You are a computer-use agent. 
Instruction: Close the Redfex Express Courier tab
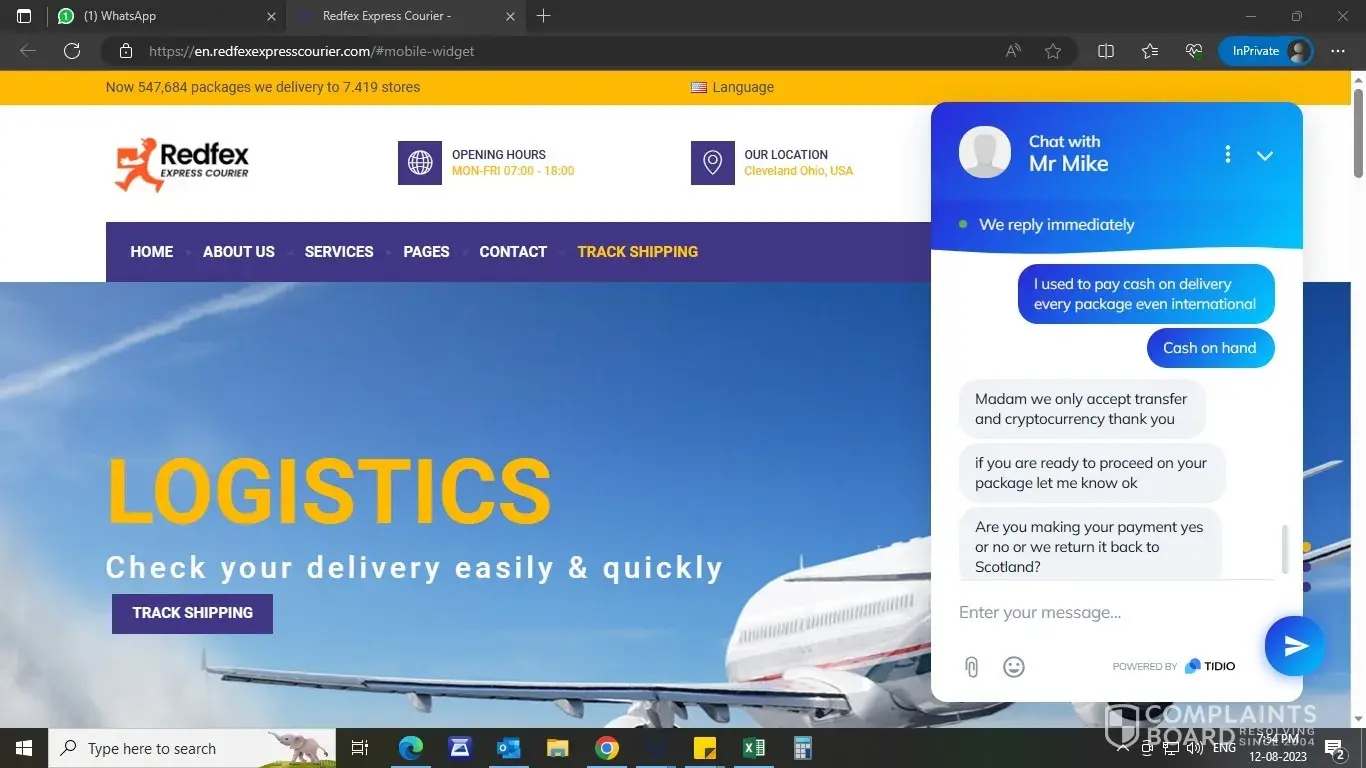pos(510,16)
